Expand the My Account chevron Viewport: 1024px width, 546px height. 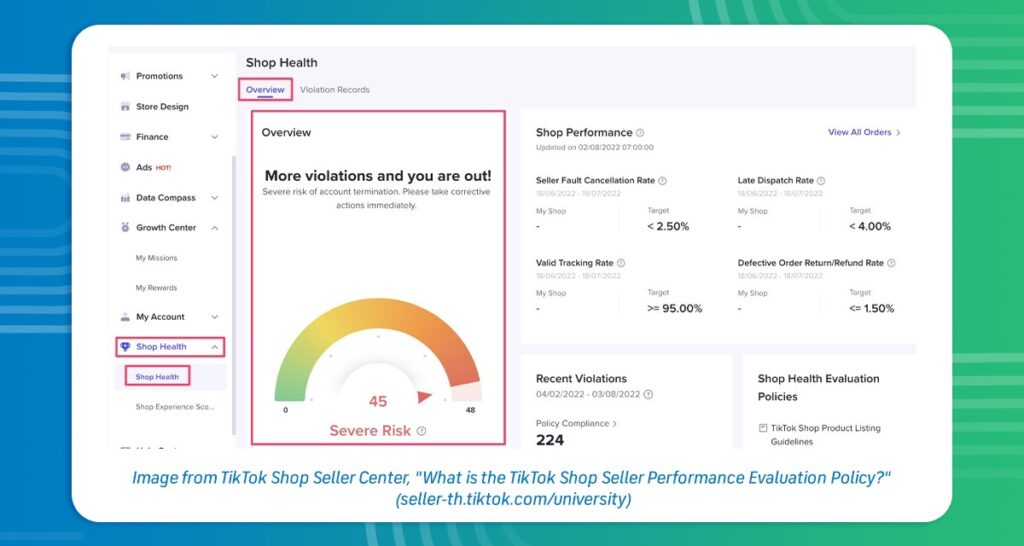point(215,317)
